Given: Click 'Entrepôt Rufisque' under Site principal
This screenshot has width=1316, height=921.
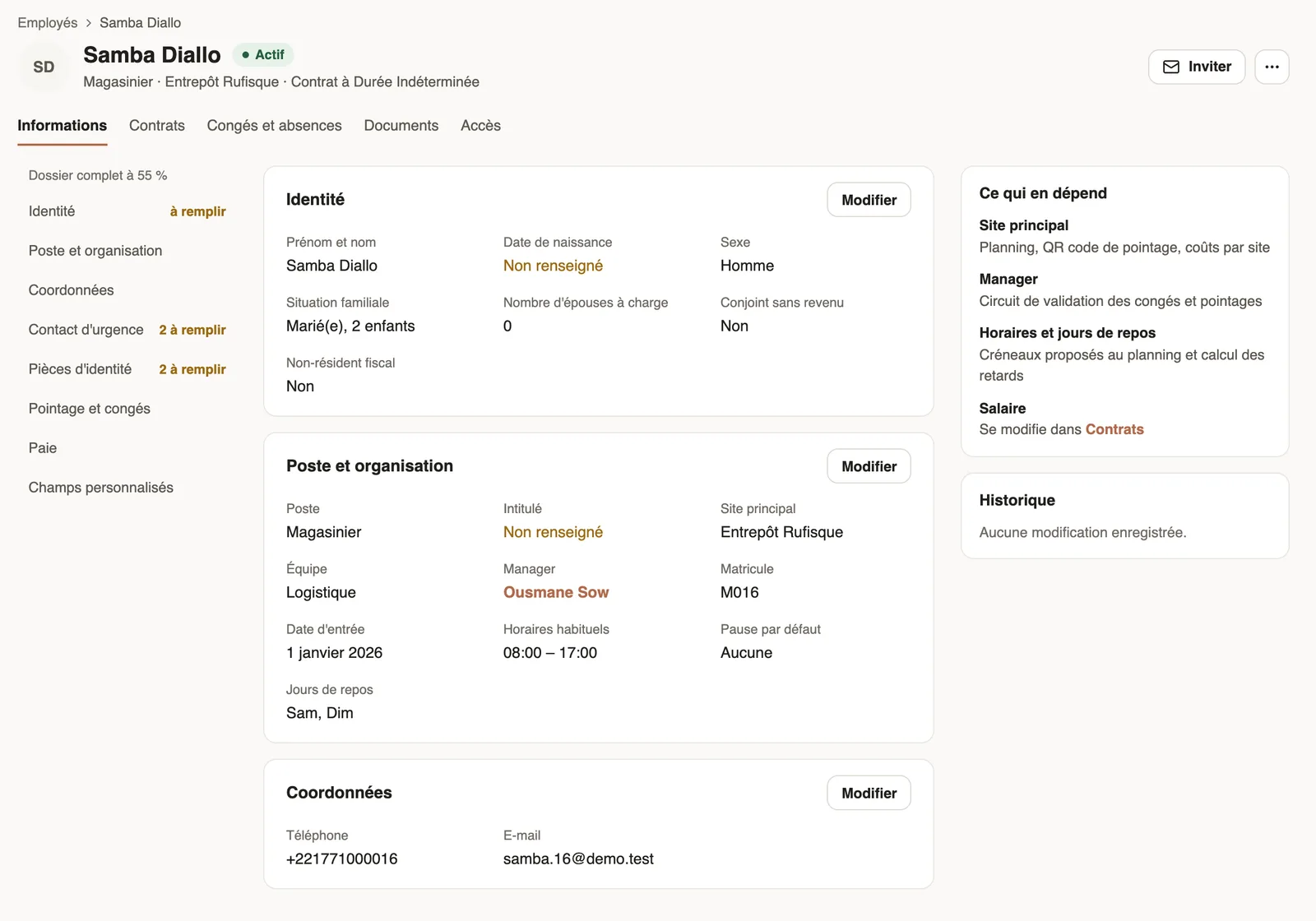Looking at the screenshot, I should (781, 532).
